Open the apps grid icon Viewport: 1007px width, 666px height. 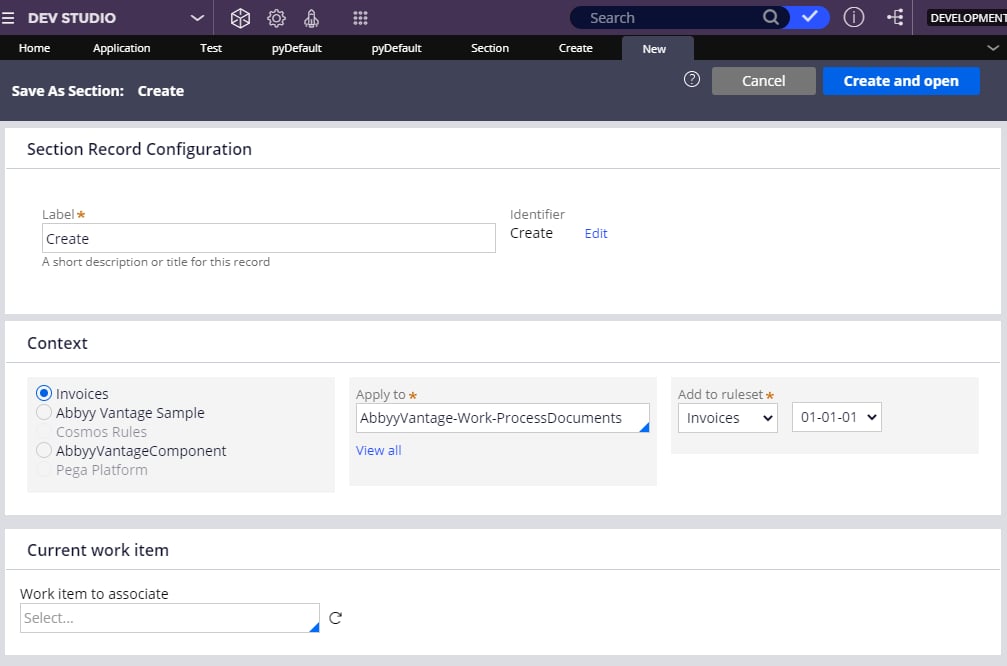click(x=360, y=18)
